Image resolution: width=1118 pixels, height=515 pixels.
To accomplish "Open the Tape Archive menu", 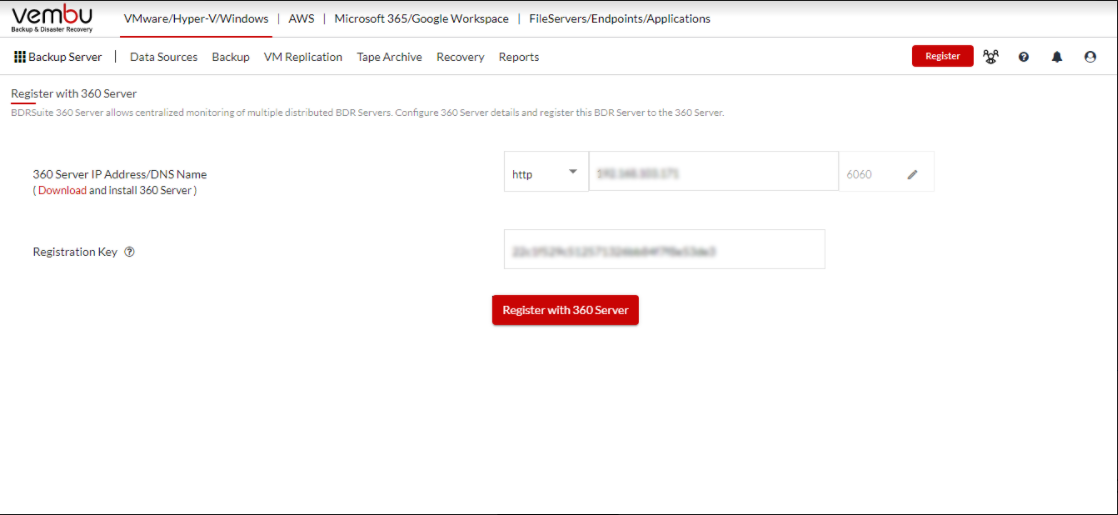I will 389,57.
